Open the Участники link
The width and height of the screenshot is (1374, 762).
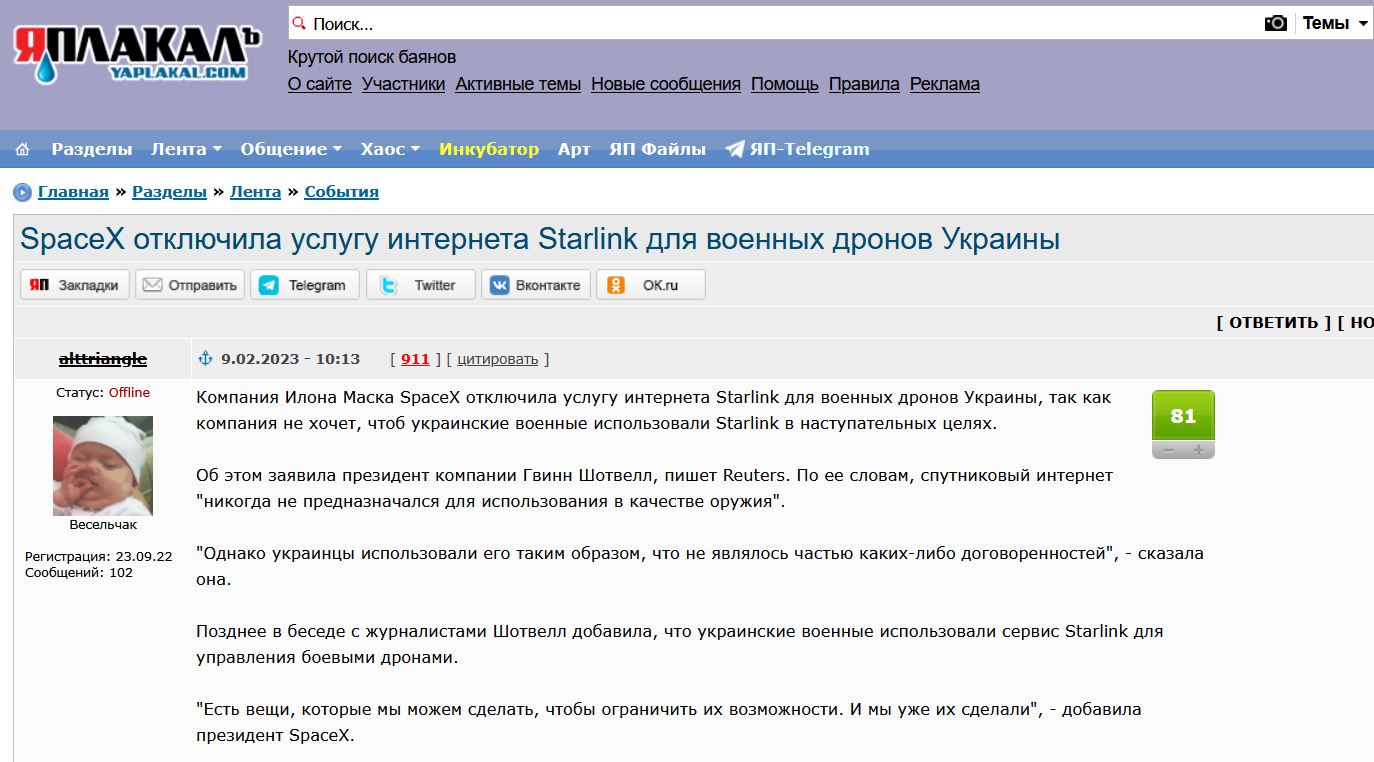403,84
